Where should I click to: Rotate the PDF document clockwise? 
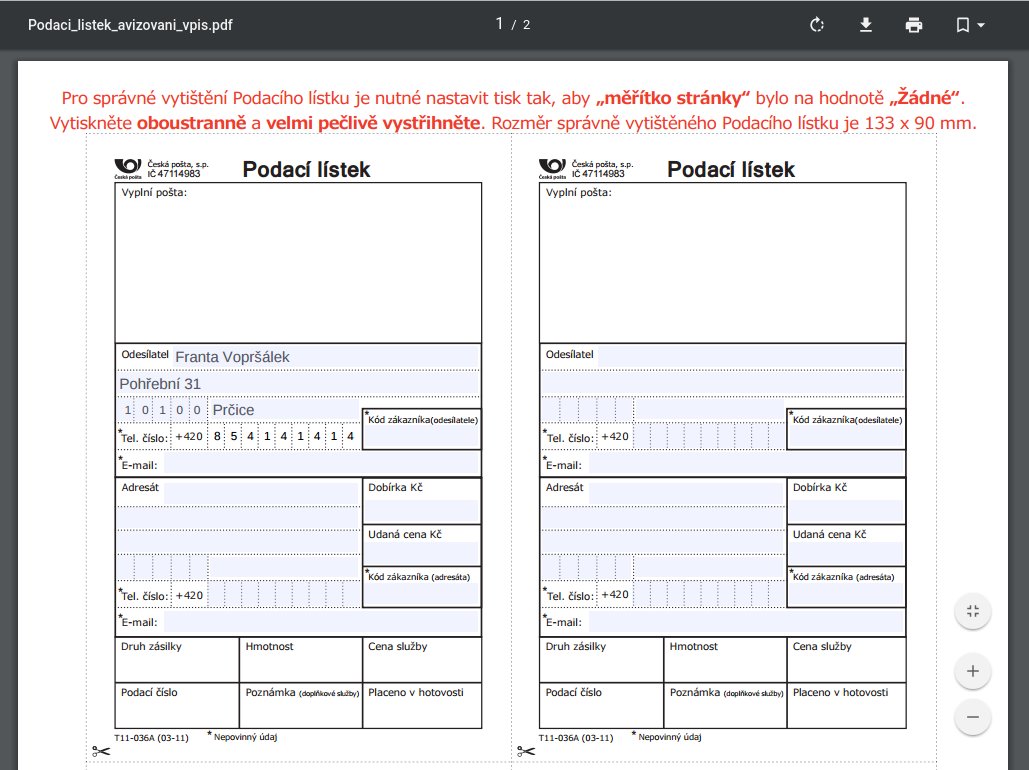pos(817,25)
